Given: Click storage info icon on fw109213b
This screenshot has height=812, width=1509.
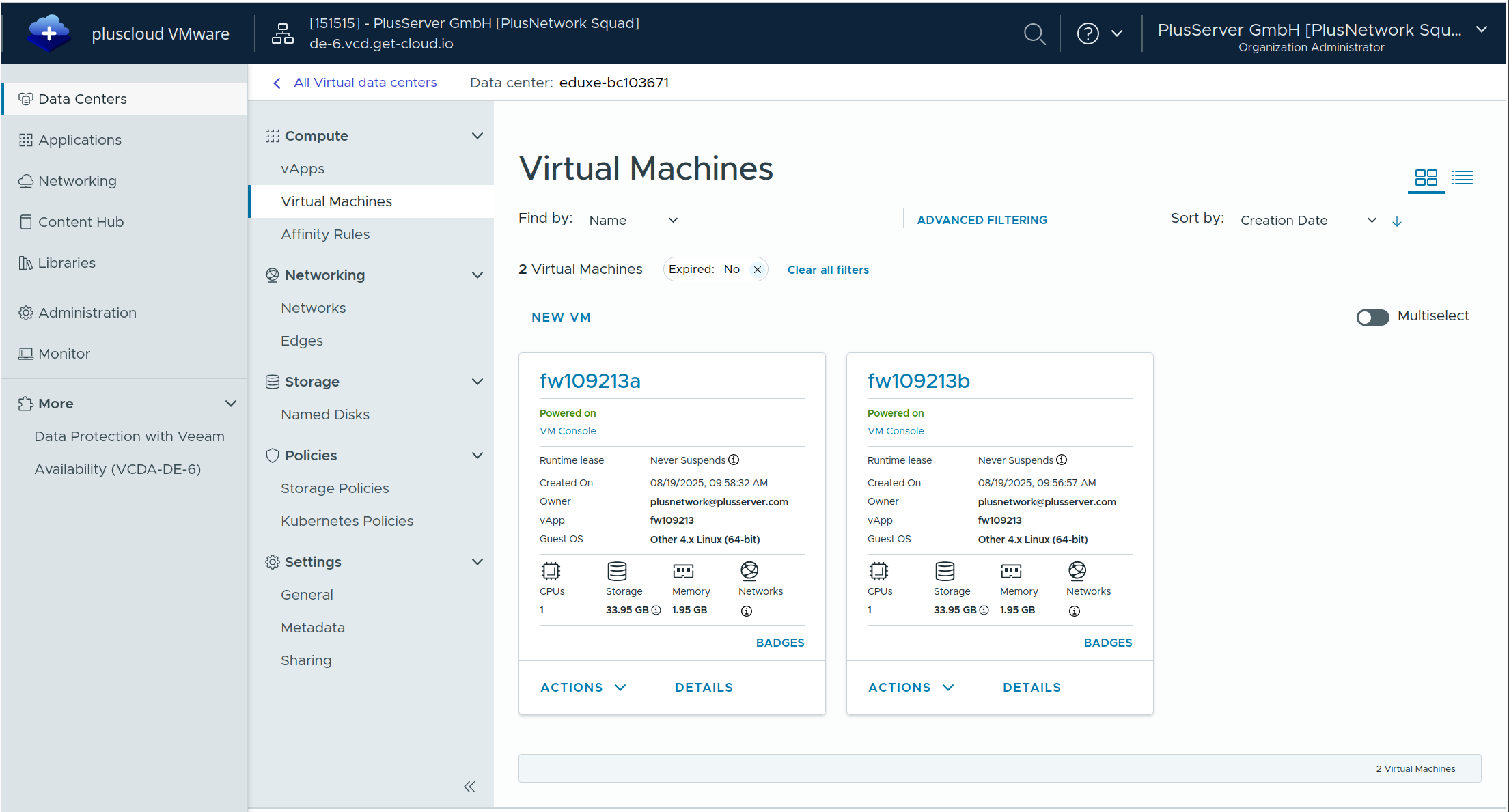Looking at the screenshot, I should pyautogui.click(x=984, y=611).
